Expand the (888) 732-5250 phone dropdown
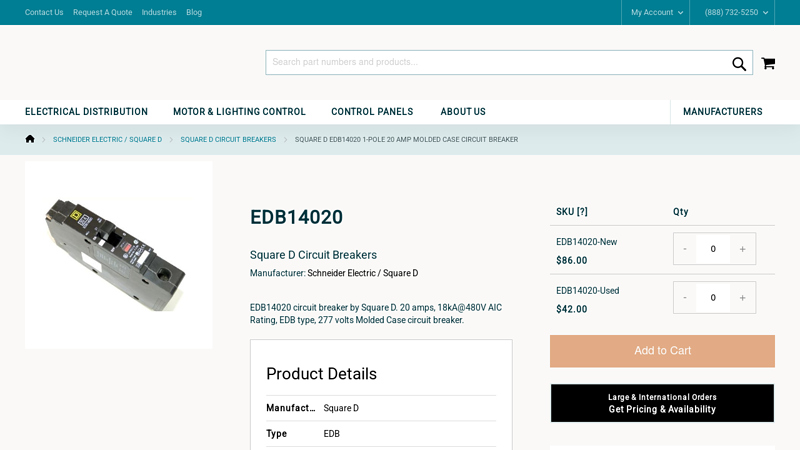Screen dimensions: 800x450 (x=736, y=12)
